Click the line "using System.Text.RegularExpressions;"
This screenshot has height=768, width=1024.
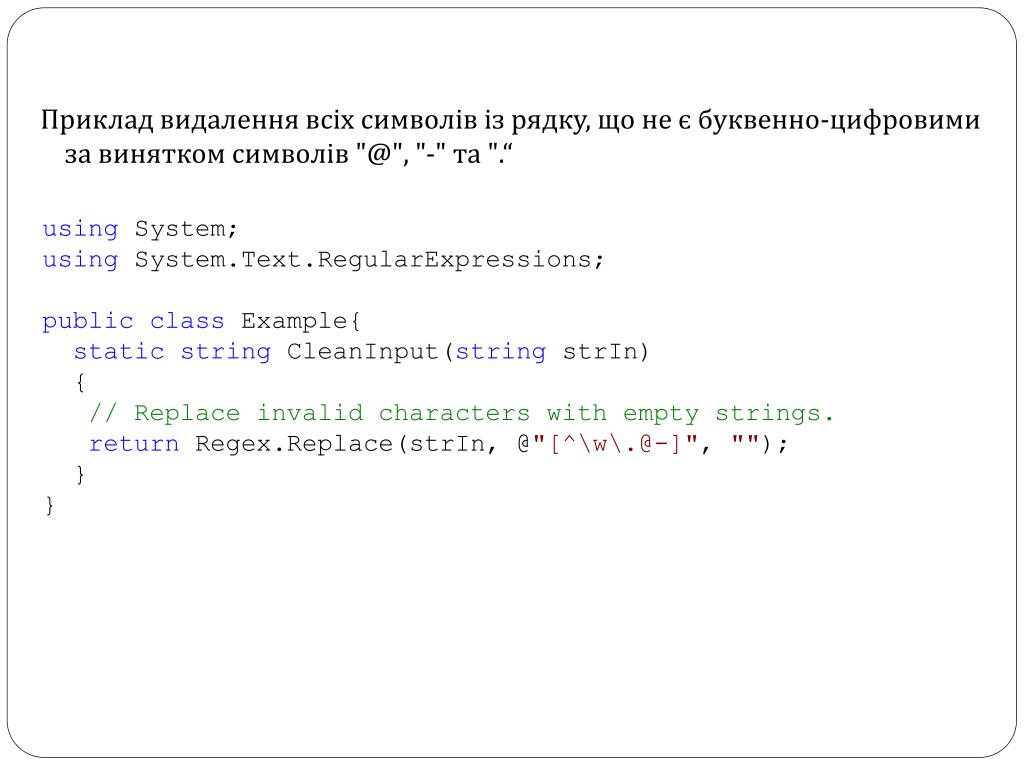(323, 259)
